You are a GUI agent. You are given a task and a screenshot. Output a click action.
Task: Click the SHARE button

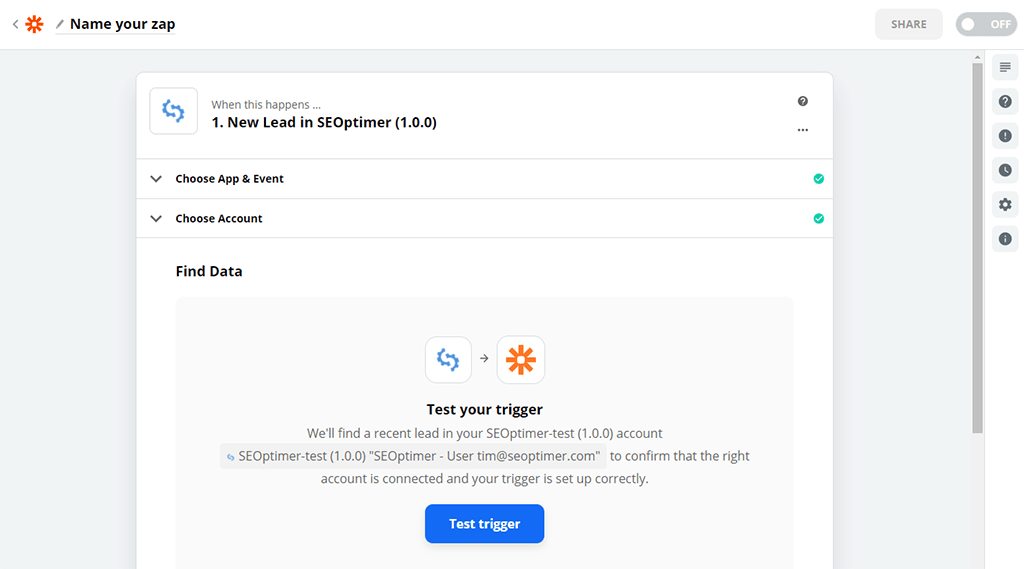pos(908,24)
